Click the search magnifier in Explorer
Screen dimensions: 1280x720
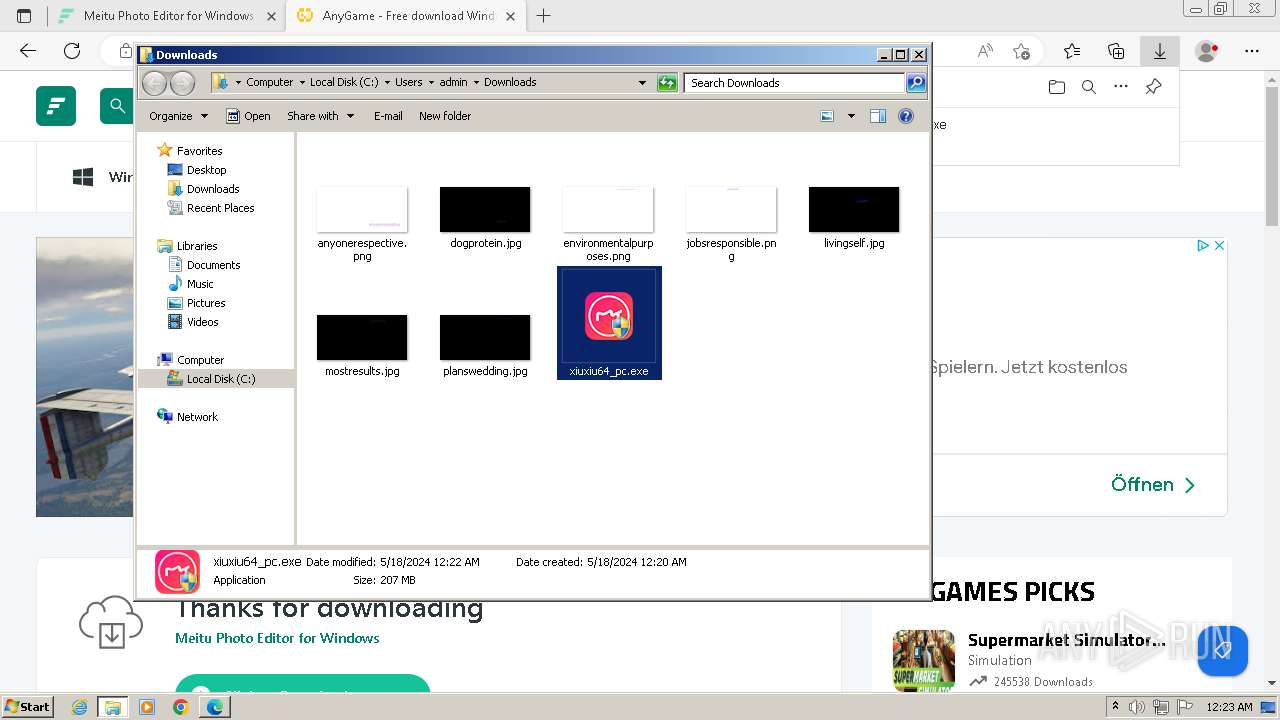pos(916,83)
